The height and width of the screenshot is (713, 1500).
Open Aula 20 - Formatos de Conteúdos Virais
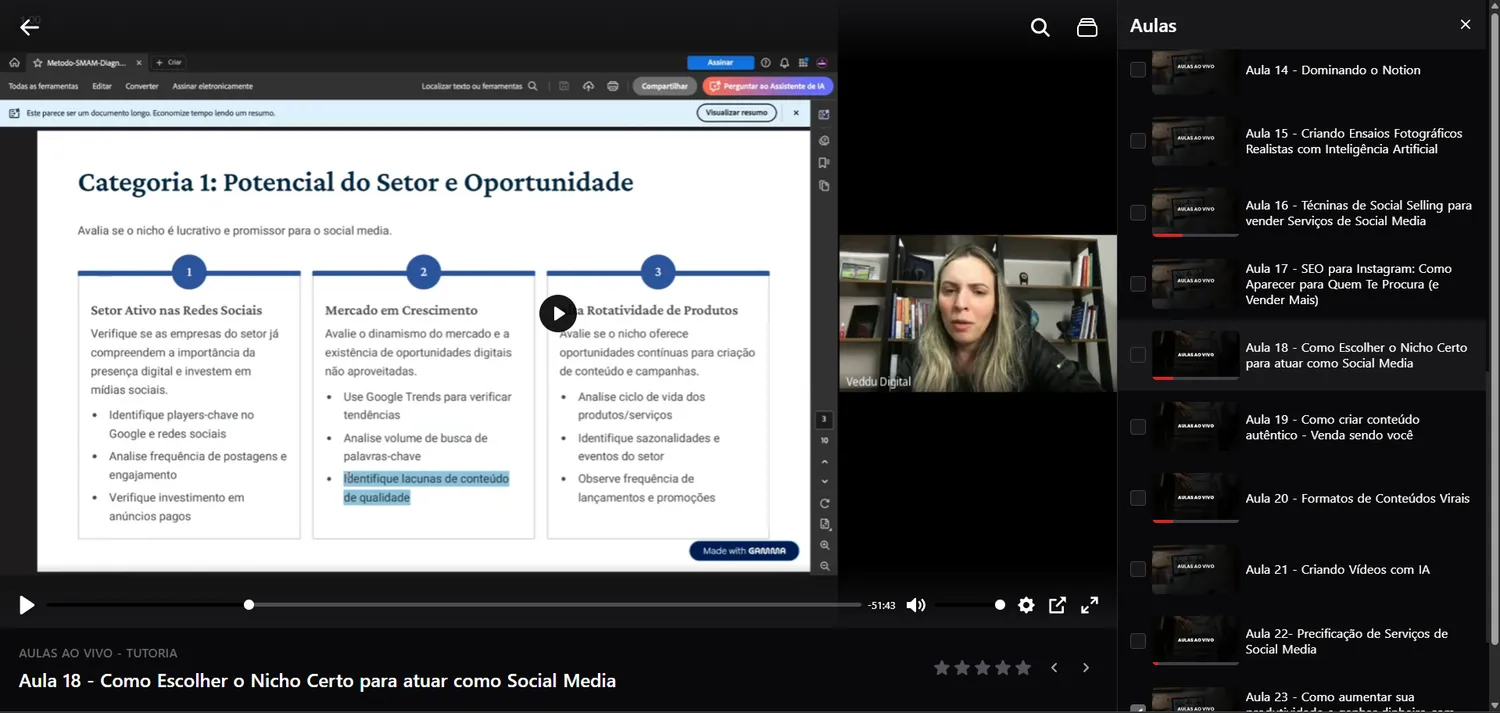click(1358, 498)
